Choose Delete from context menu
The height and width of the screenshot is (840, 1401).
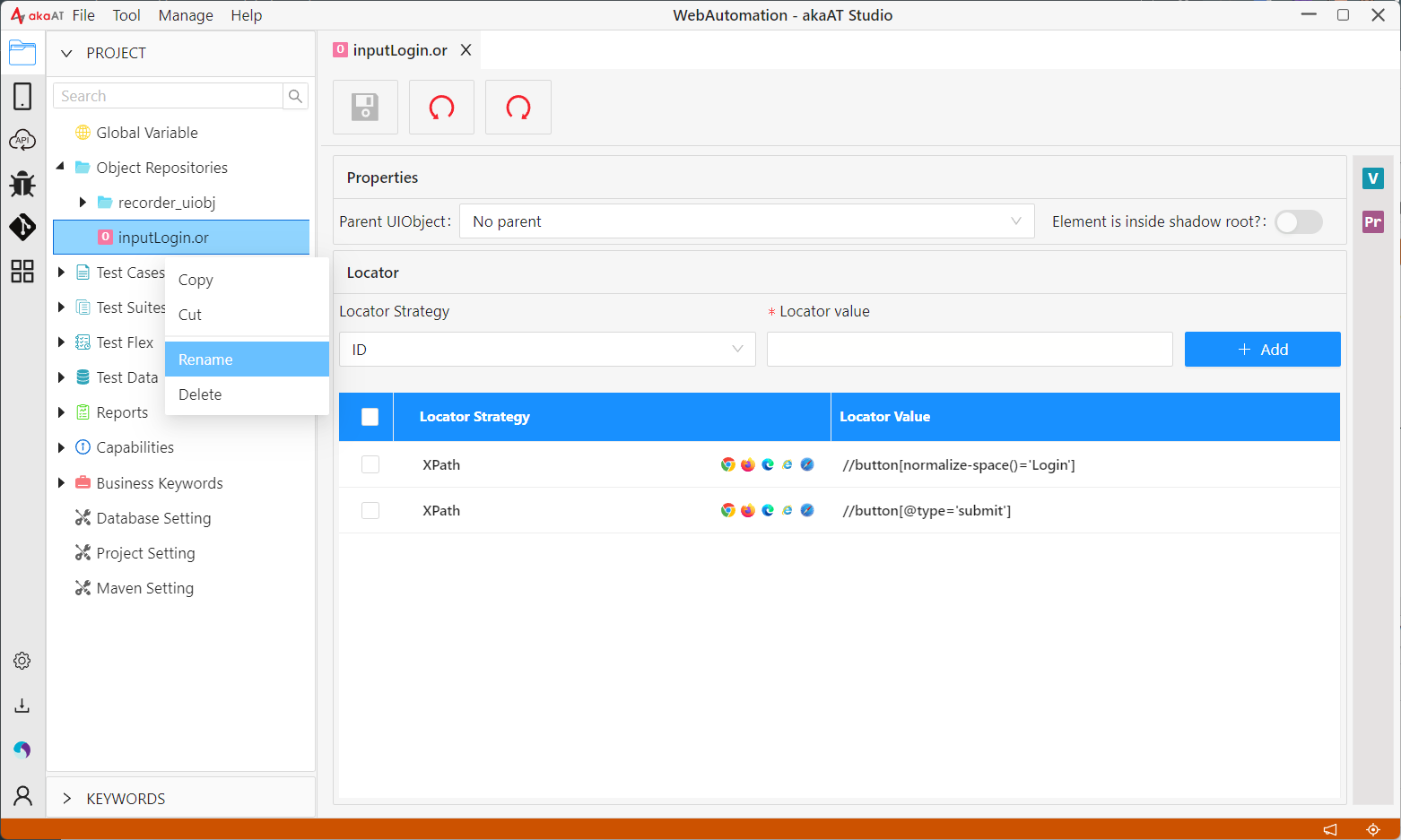(247, 394)
